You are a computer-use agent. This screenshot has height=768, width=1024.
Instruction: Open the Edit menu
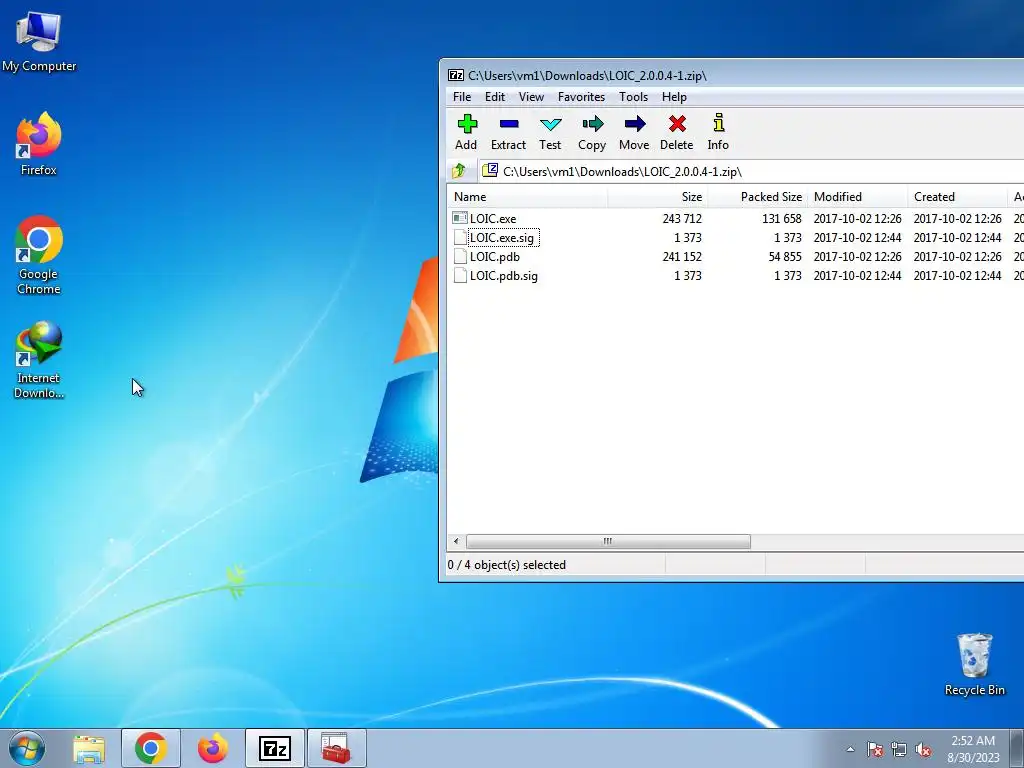point(494,97)
